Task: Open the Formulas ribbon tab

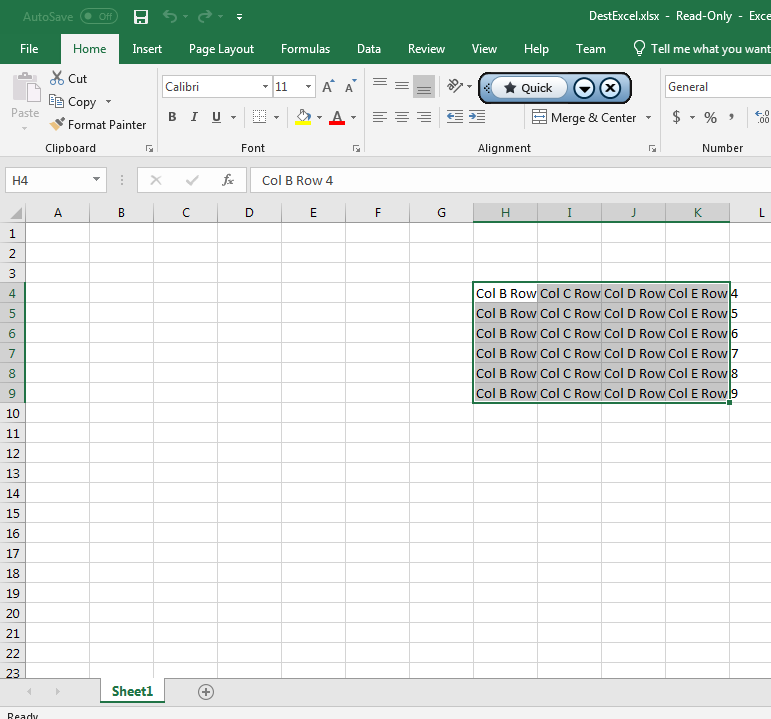Action: (x=305, y=49)
